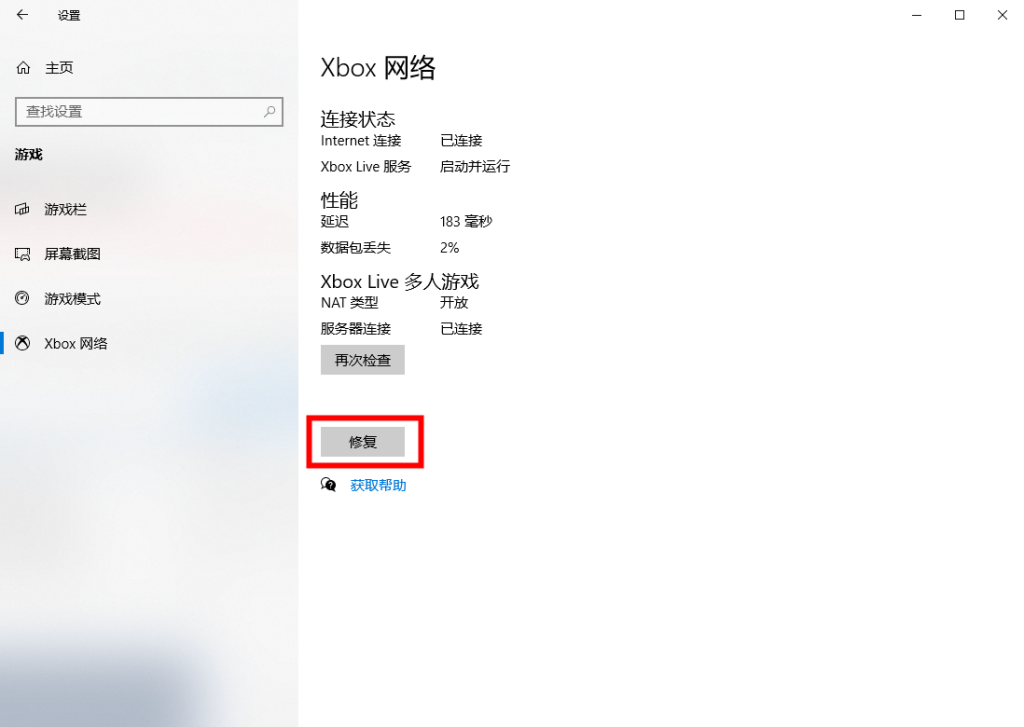The height and width of the screenshot is (727, 1024).
Task: Select the Xbox logo icon in sidebar
Action: point(22,344)
